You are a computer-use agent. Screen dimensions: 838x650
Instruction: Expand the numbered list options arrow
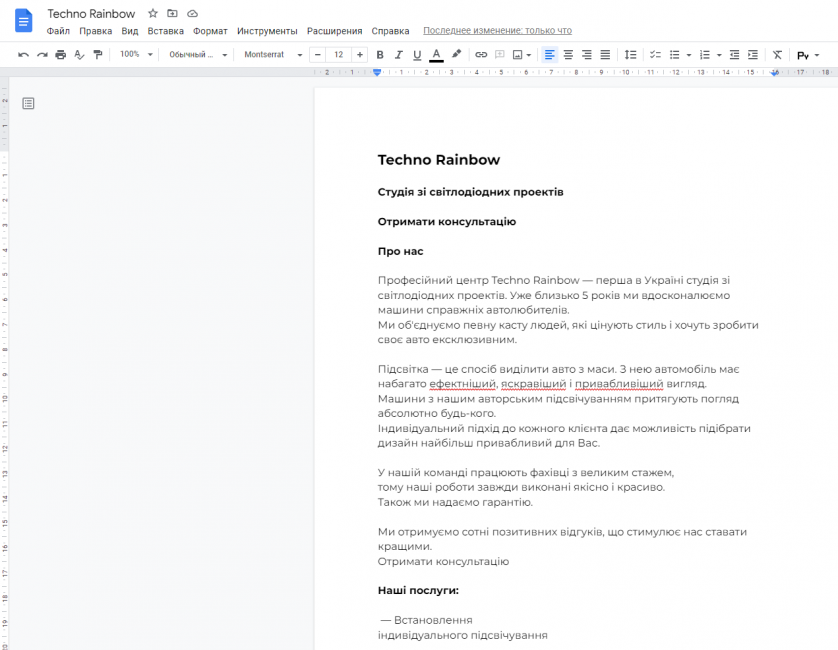pos(719,55)
